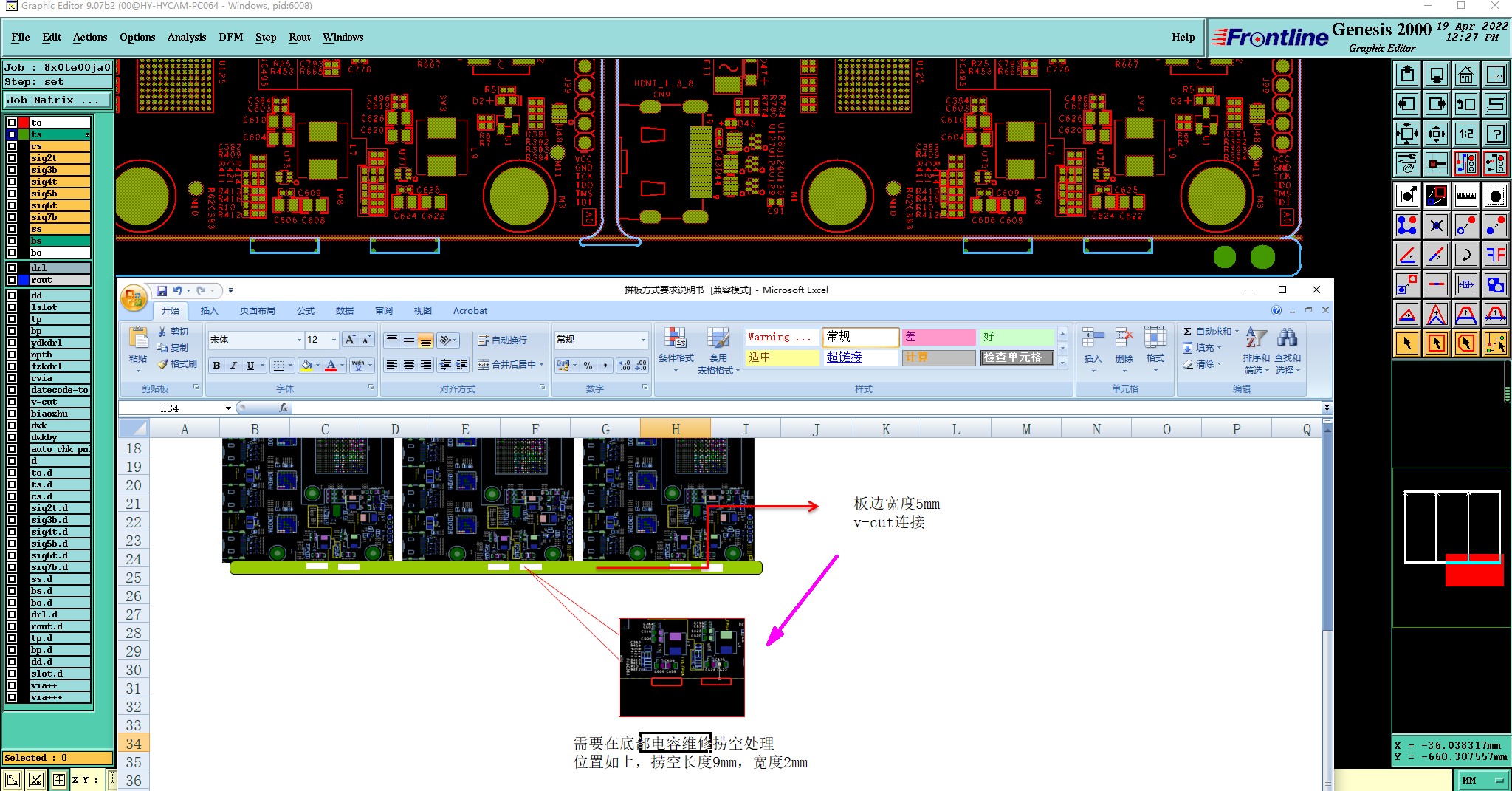This screenshot has width=1512, height=791.
Task: Click the 合并后居中 merge and center button
Action: tap(510, 365)
